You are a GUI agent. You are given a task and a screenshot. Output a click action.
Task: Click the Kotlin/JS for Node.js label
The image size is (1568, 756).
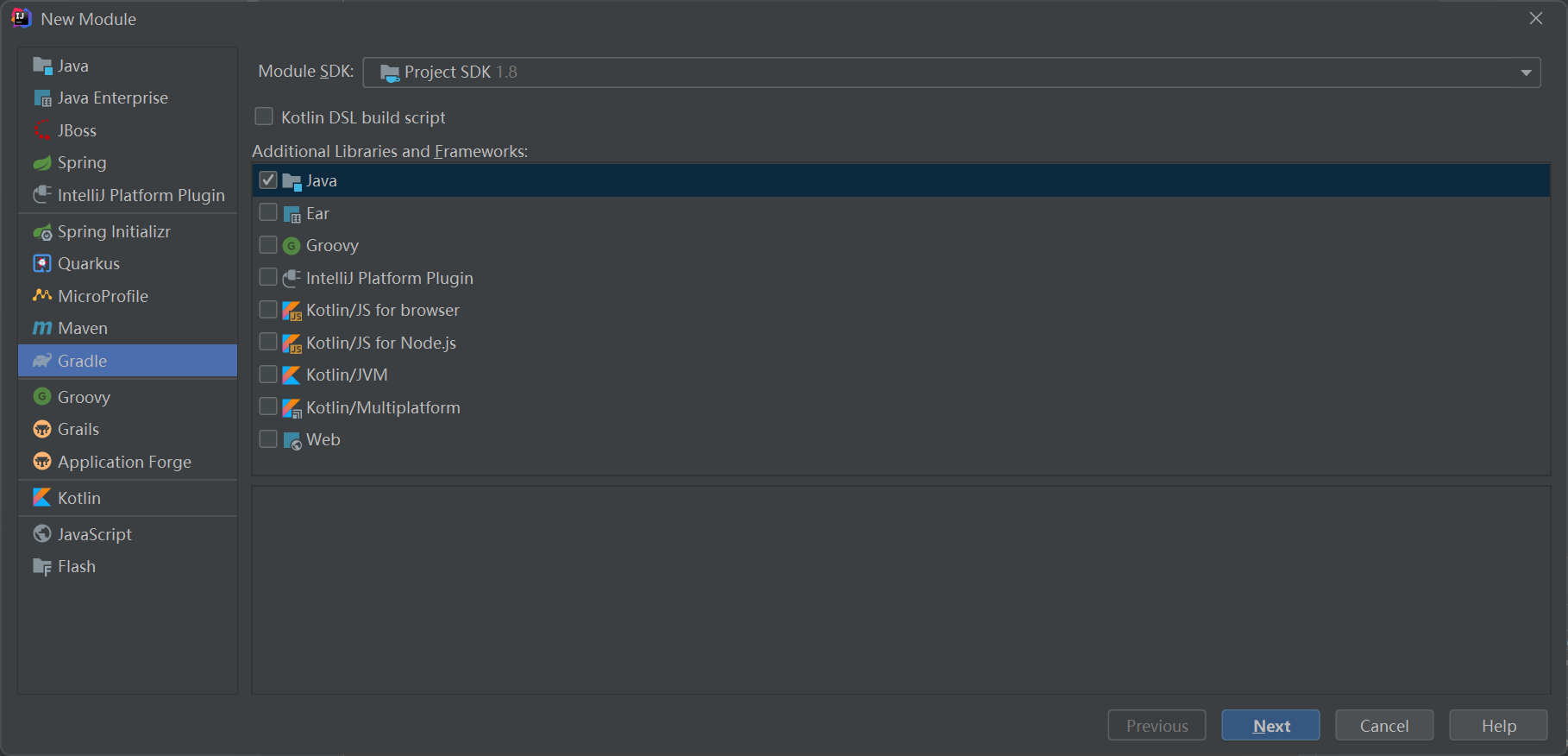[381, 343]
